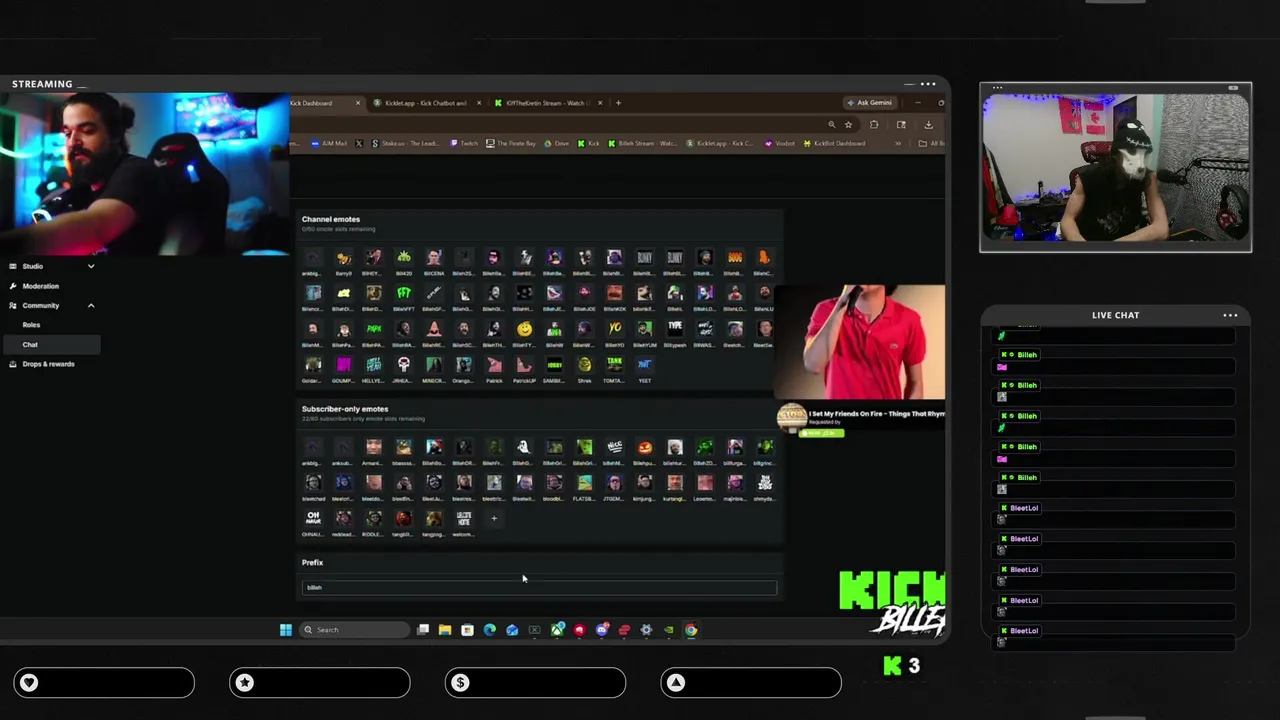Select the Patrick channel emote
Screen dimensions: 1280x720
pos(494,366)
